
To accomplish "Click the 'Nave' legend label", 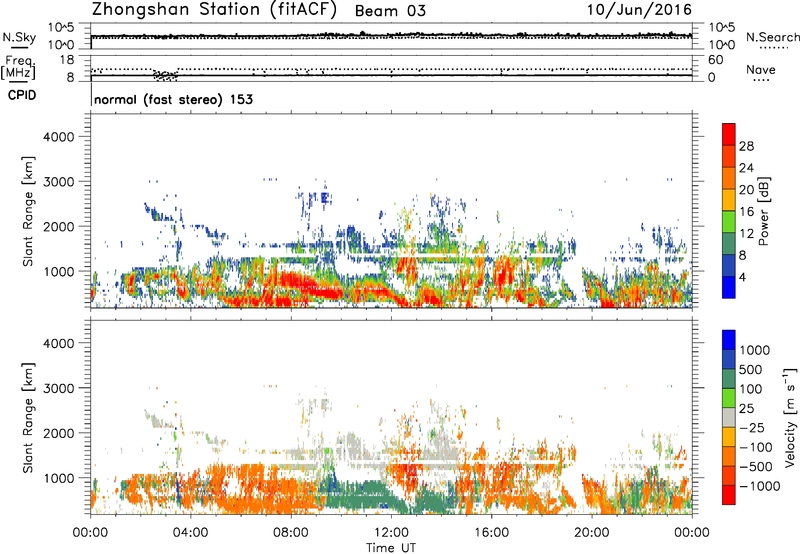I will coord(761,69).
